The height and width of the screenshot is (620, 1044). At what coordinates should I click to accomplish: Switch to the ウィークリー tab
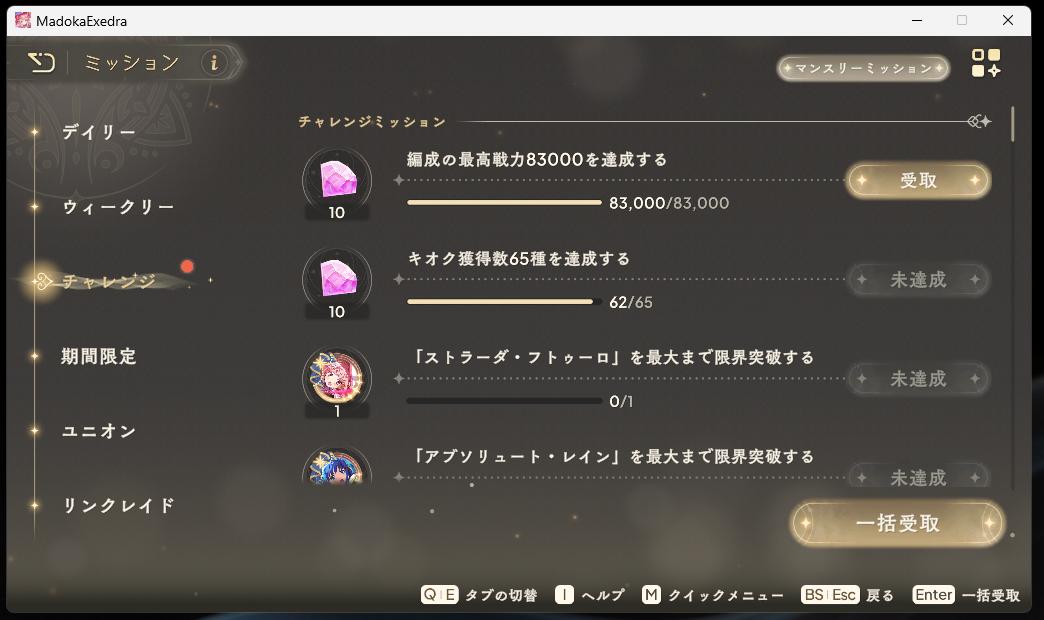click(119, 207)
